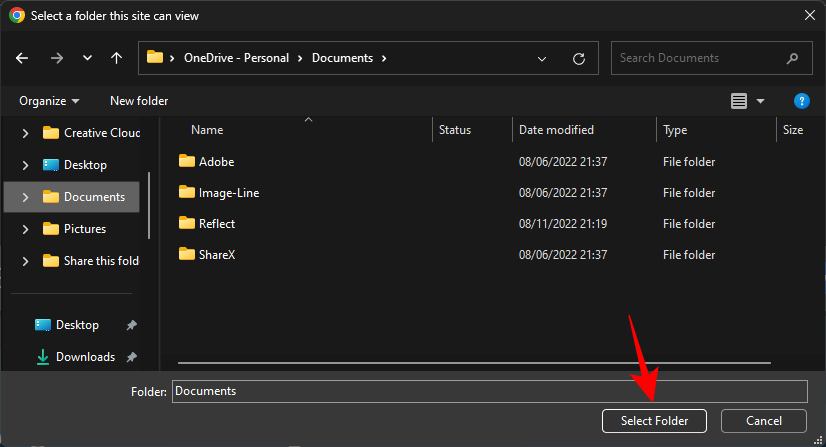This screenshot has width=826, height=447.
Task: Expand the view options dropdown arrow
Action: coord(760,101)
